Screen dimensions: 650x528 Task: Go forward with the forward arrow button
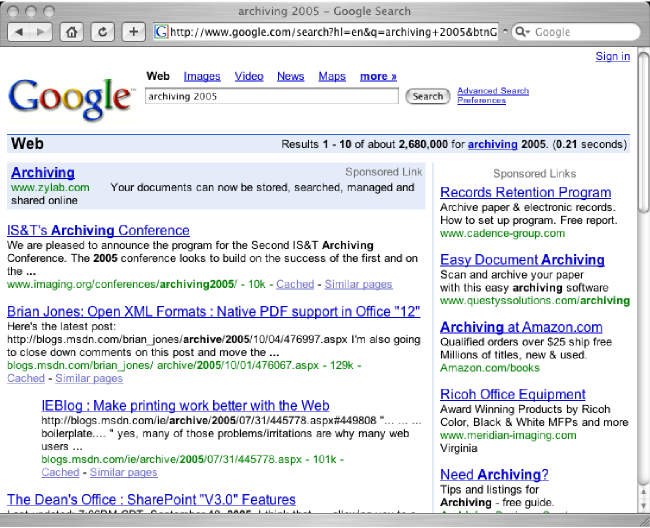41,32
